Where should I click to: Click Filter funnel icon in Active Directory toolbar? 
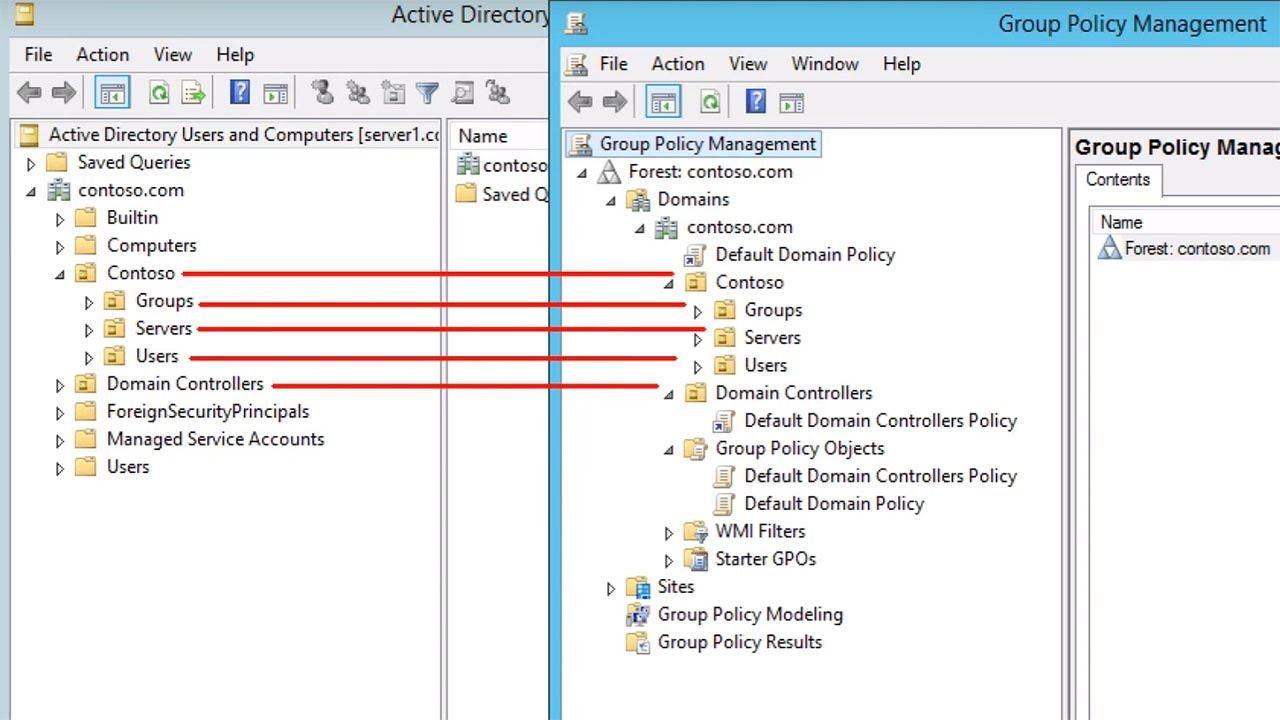coord(427,93)
